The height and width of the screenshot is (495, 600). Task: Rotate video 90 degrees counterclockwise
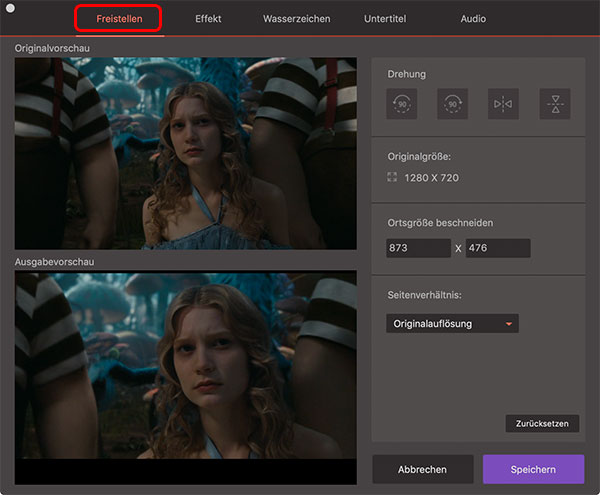(x=402, y=104)
